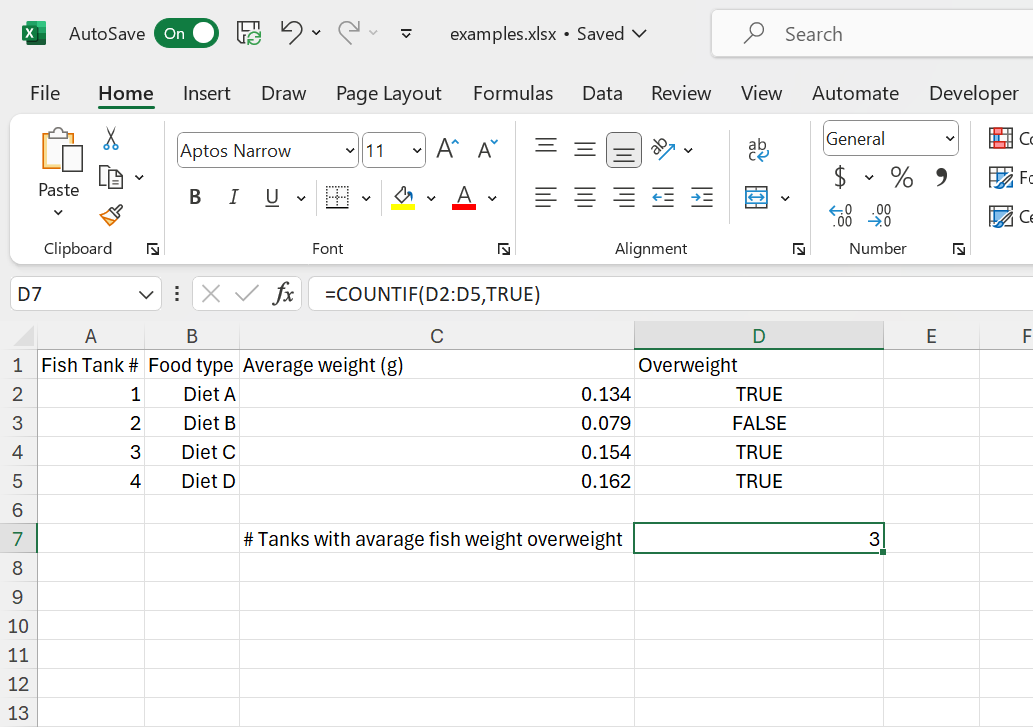This screenshot has width=1033, height=727.
Task: Click Increase Decimal icon
Action: tap(841, 215)
